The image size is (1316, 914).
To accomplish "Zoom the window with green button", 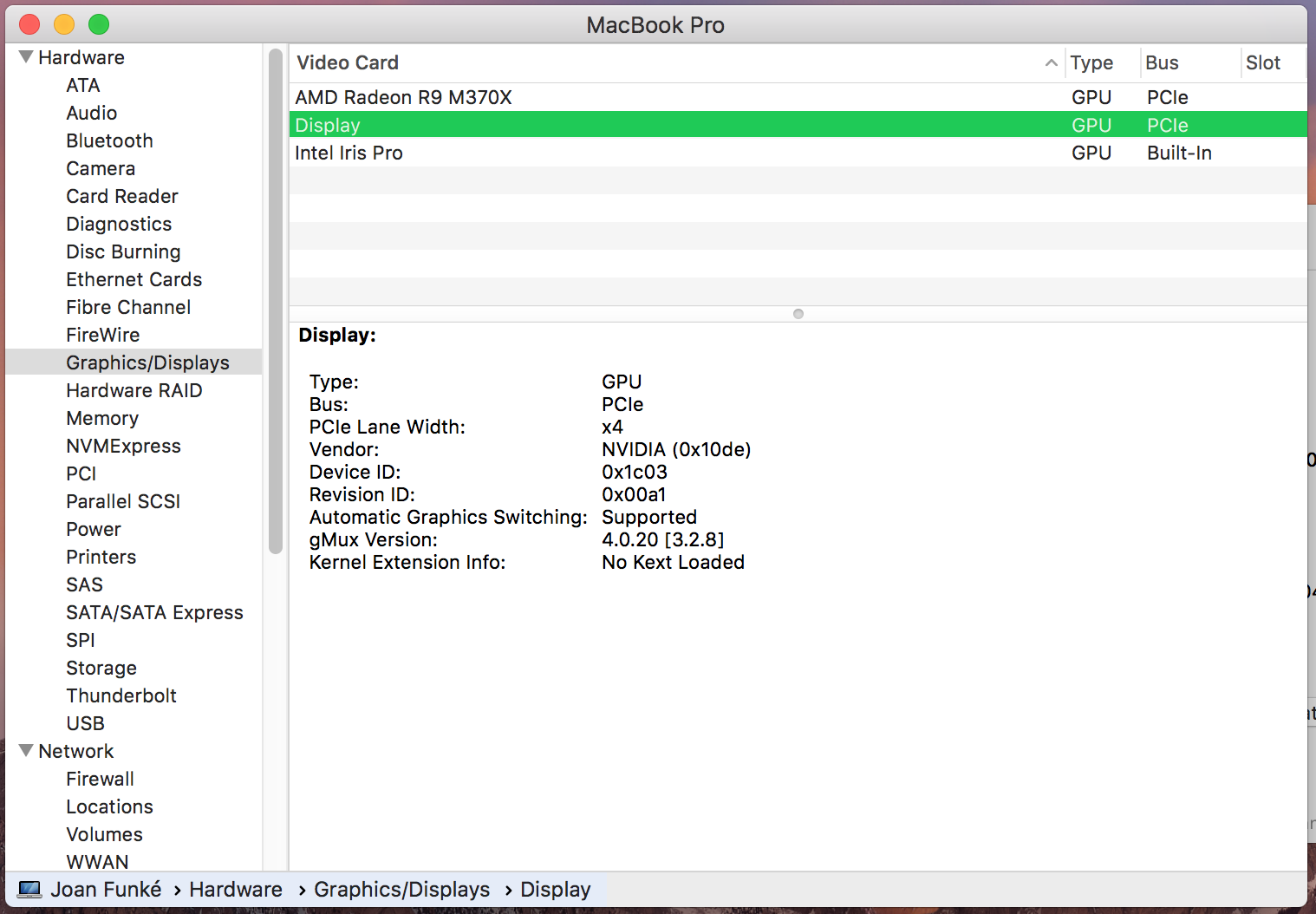I will click(99, 24).
